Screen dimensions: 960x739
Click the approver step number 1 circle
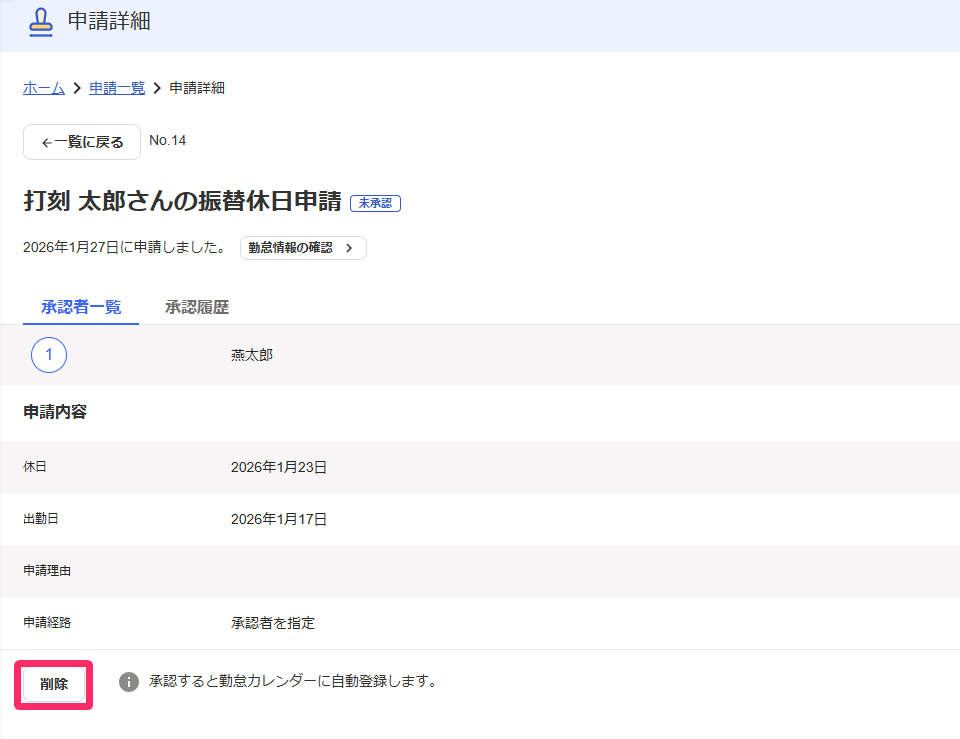49,355
